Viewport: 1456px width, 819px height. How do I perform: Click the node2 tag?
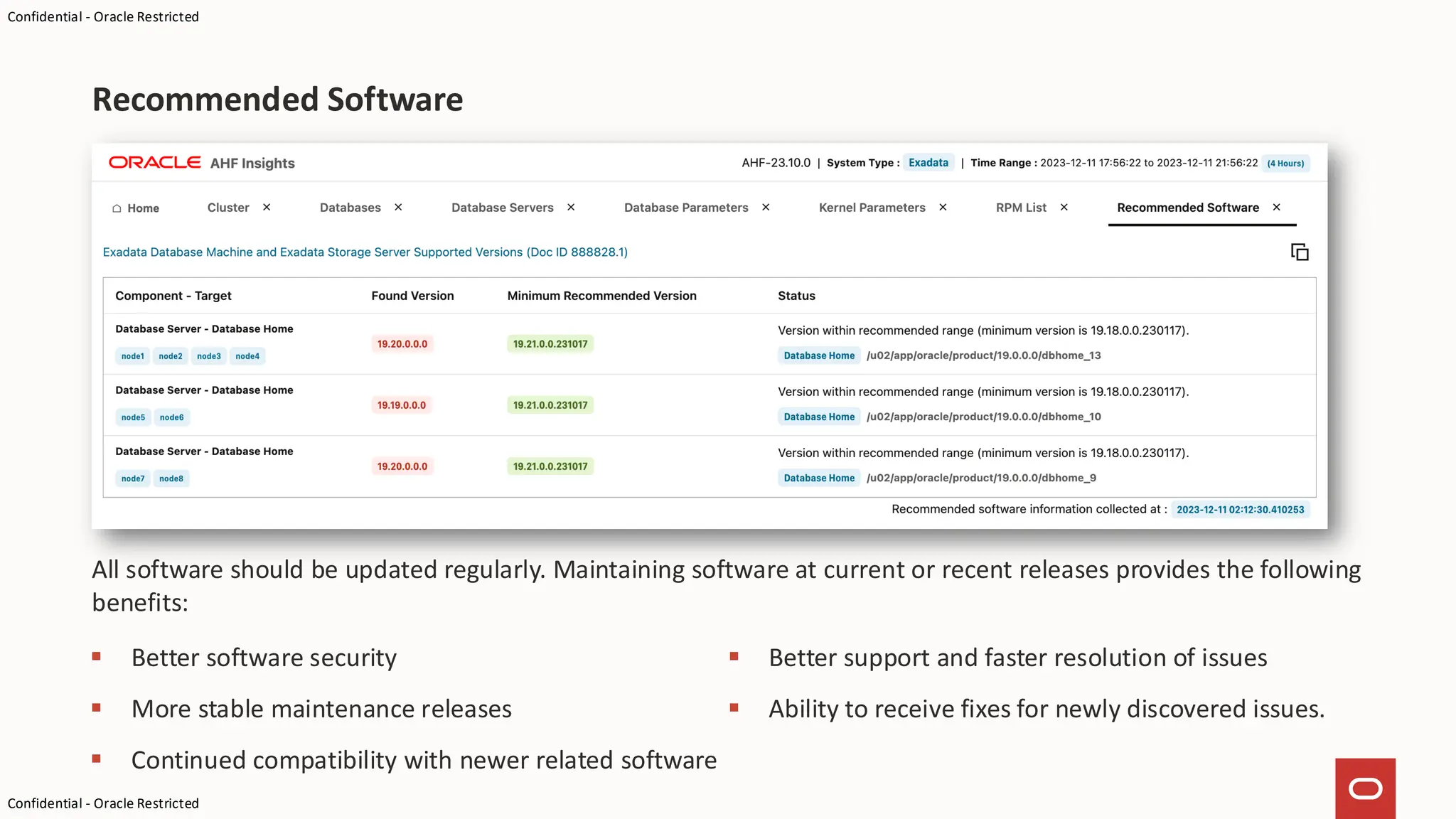point(171,356)
